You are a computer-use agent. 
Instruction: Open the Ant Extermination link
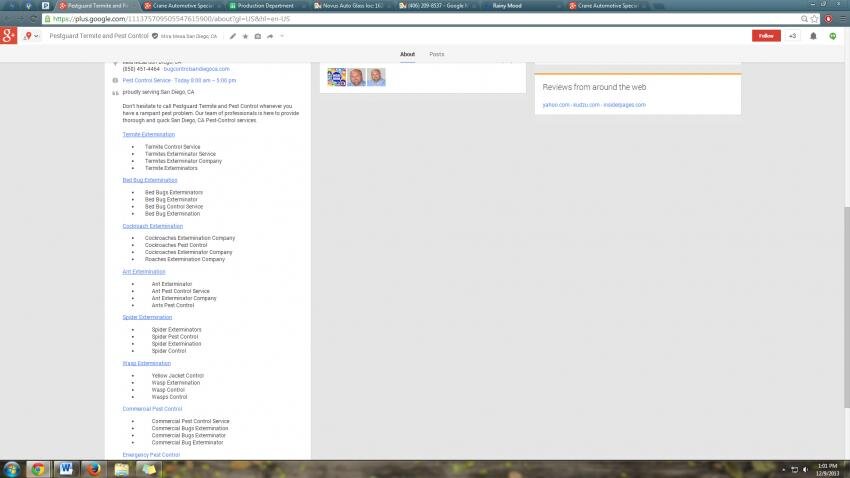pos(144,272)
